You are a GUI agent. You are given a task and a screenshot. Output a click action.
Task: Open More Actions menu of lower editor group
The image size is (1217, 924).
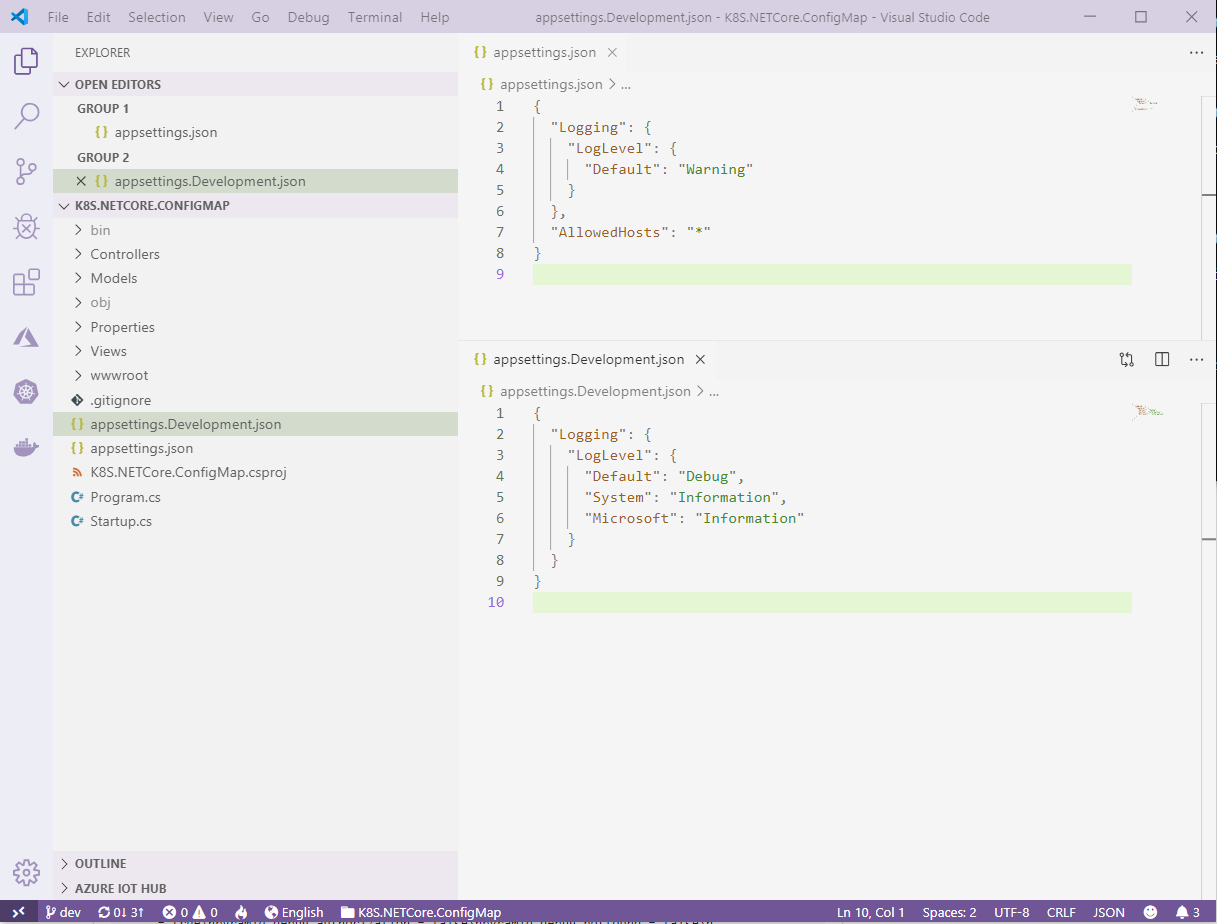pyautogui.click(x=1197, y=359)
